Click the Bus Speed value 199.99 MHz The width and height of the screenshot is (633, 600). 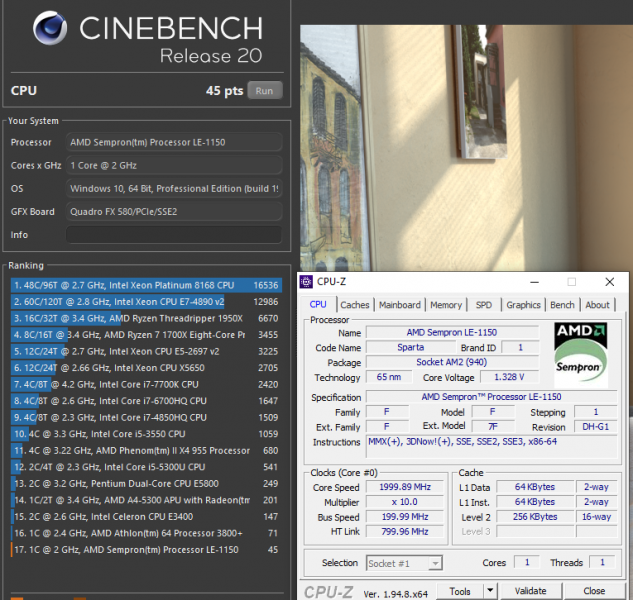click(405, 517)
